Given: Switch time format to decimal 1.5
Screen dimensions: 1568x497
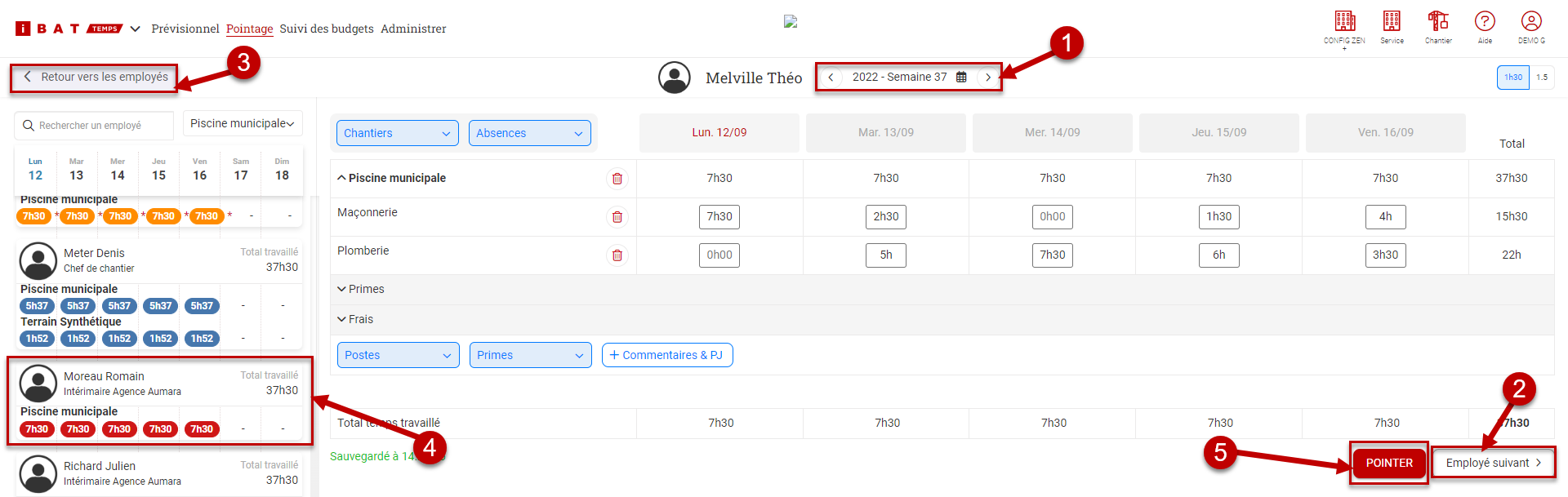Looking at the screenshot, I should click(x=1542, y=78).
